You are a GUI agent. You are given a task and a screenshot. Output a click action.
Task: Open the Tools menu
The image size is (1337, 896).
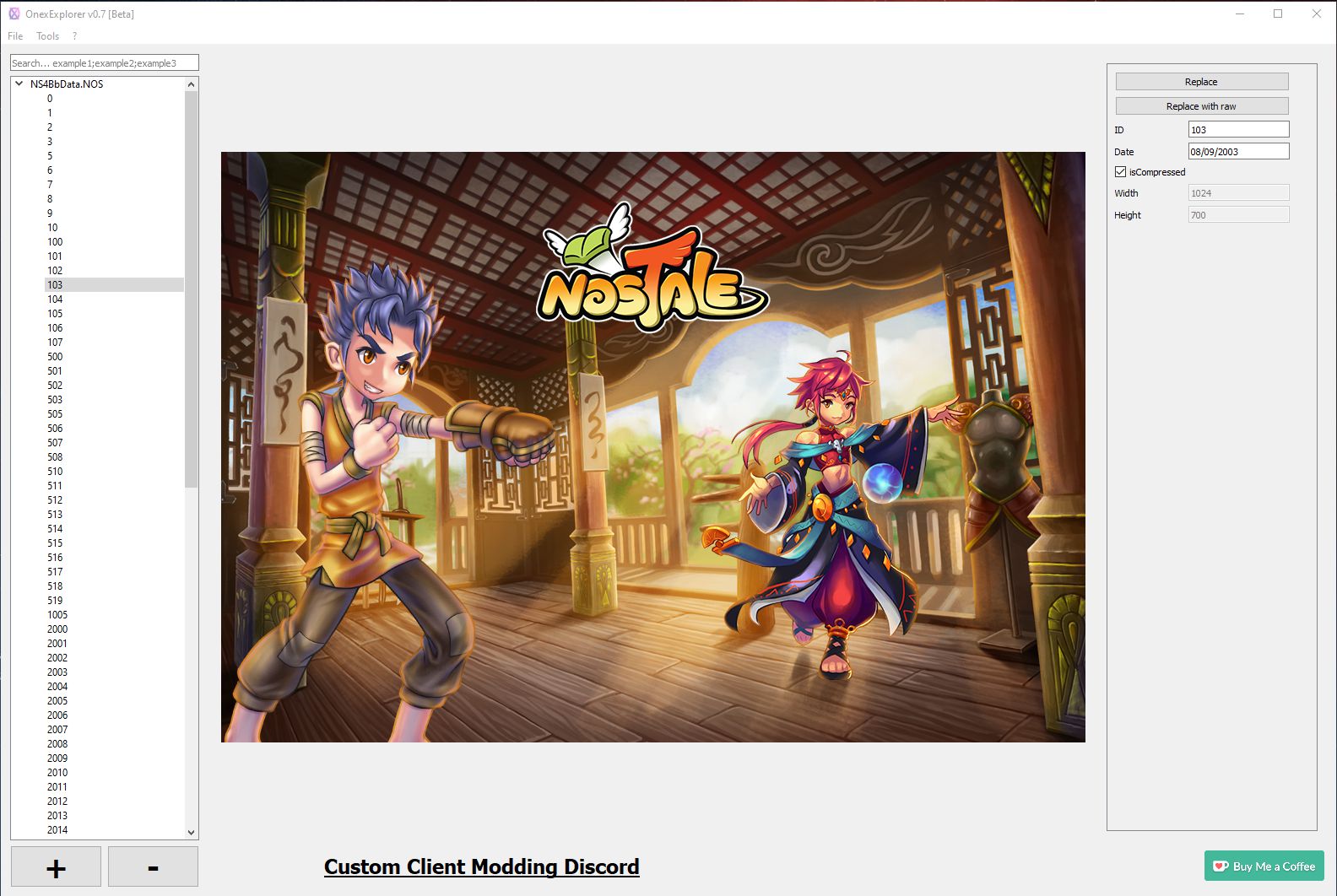(47, 36)
